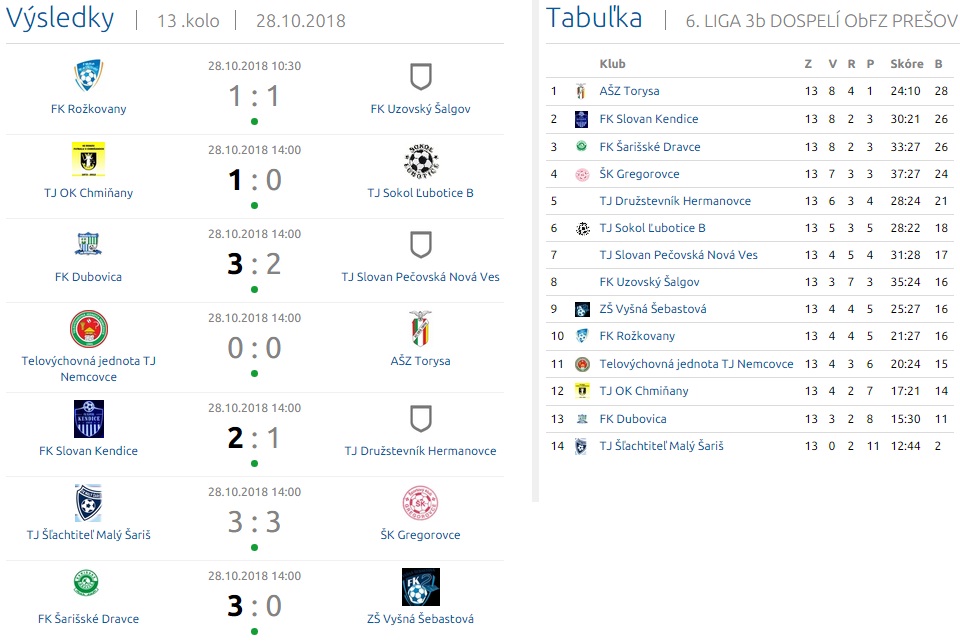Click the ŠK Gregorovce red circular logo
The width and height of the screenshot is (960, 643).
420,503
